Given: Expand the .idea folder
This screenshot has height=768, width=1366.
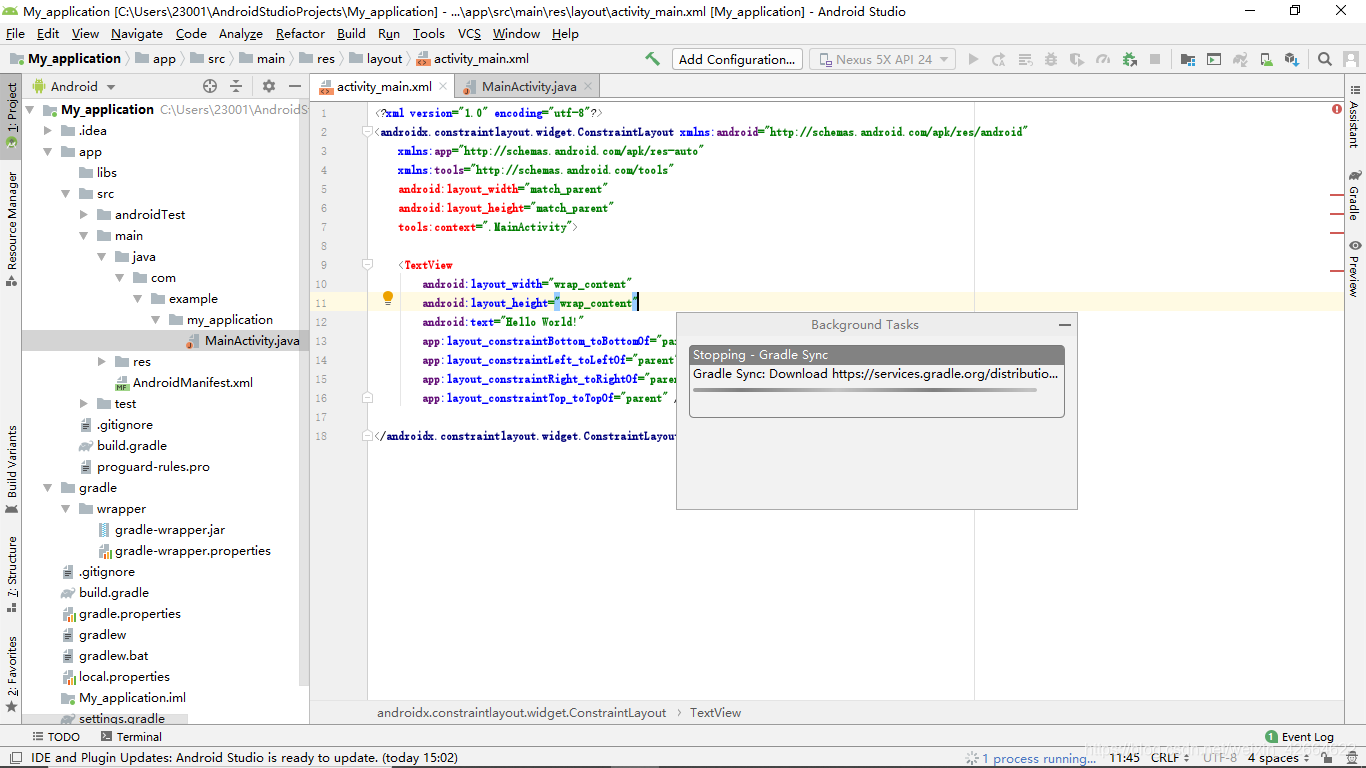Looking at the screenshot, I should coord(48,131).
